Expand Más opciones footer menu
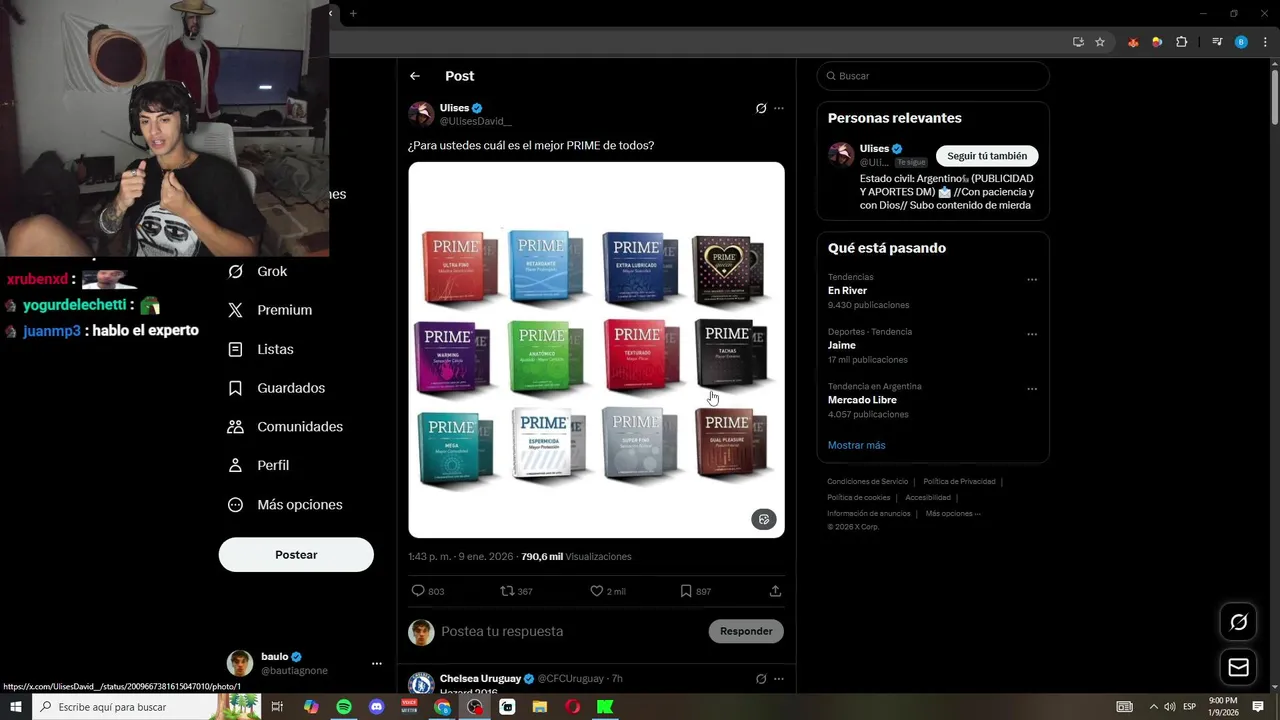The image size is (1280, 720). coord(953,514)
